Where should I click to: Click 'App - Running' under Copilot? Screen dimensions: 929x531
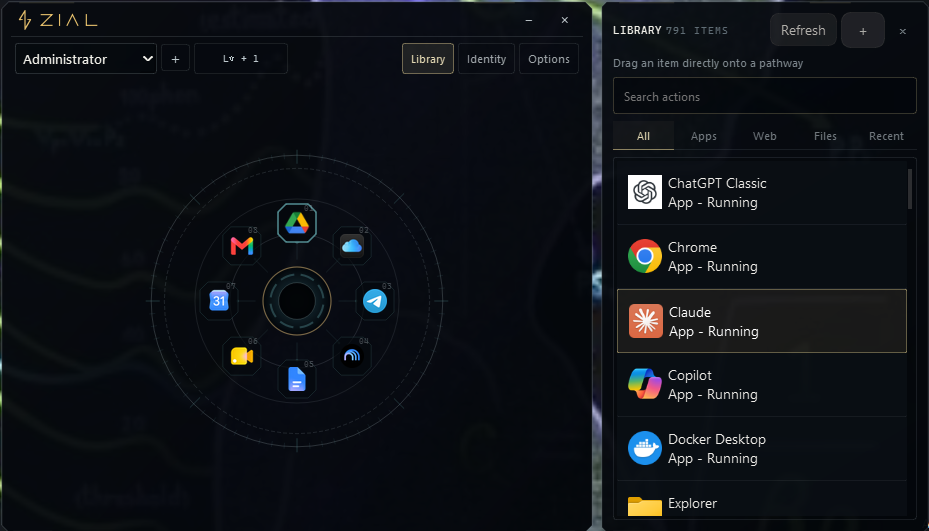pos(713,394)
